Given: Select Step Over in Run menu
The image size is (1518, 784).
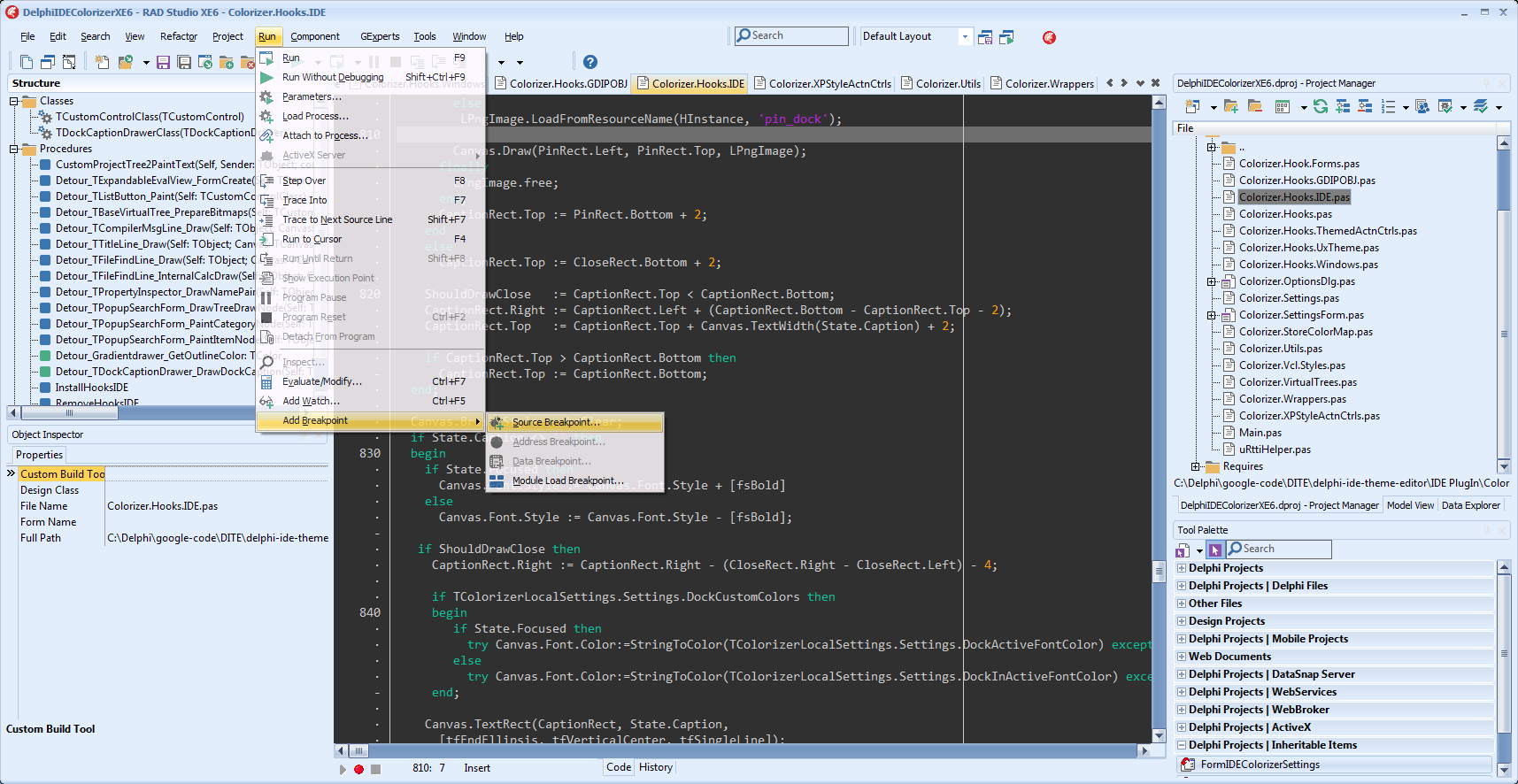Looking at the screenshot, I should (371, 181).
